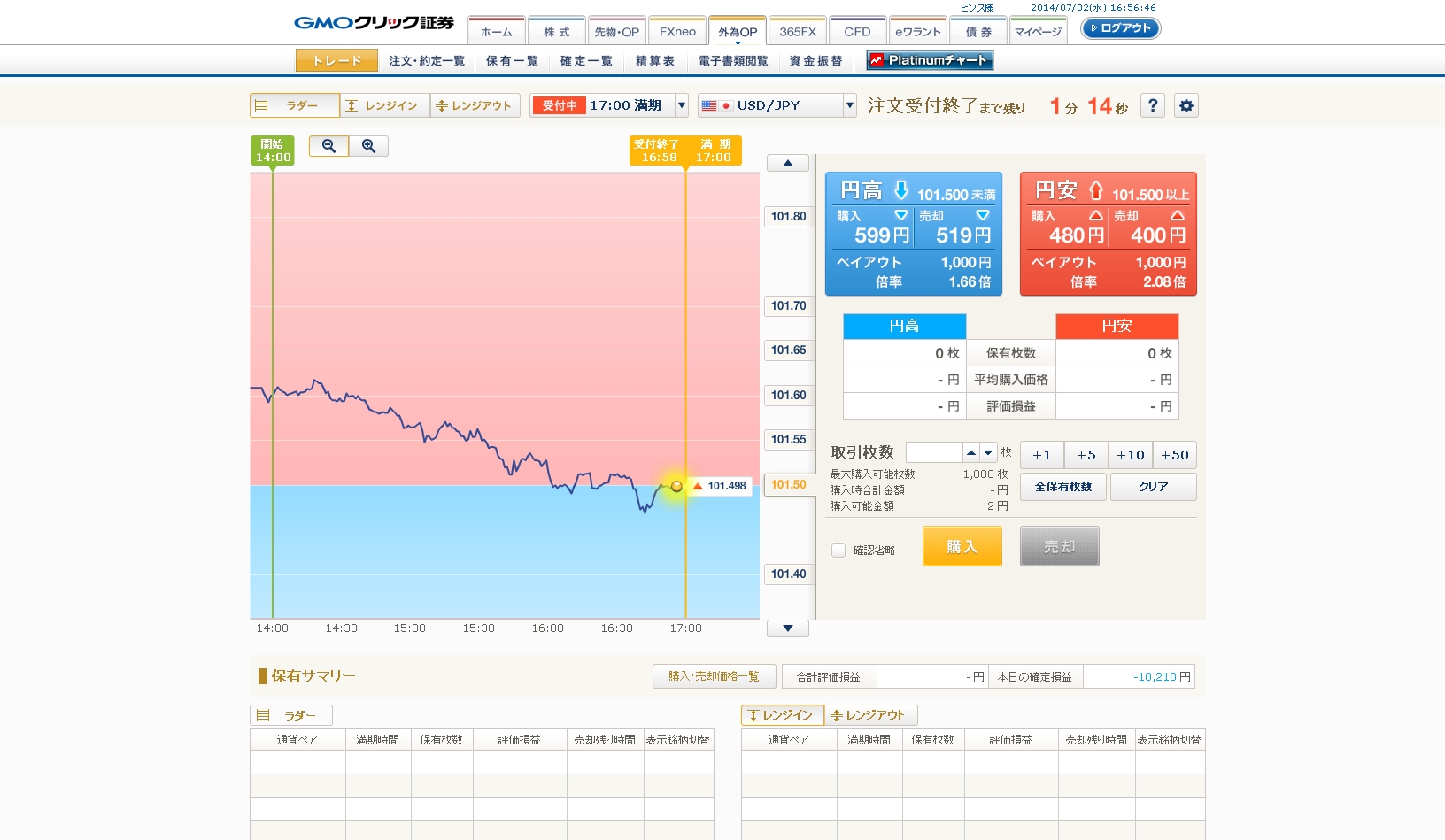The width and height of the screenshot is (1445, 840).
Task: Open Platinum Chart tool
Action: click(930, 60)
